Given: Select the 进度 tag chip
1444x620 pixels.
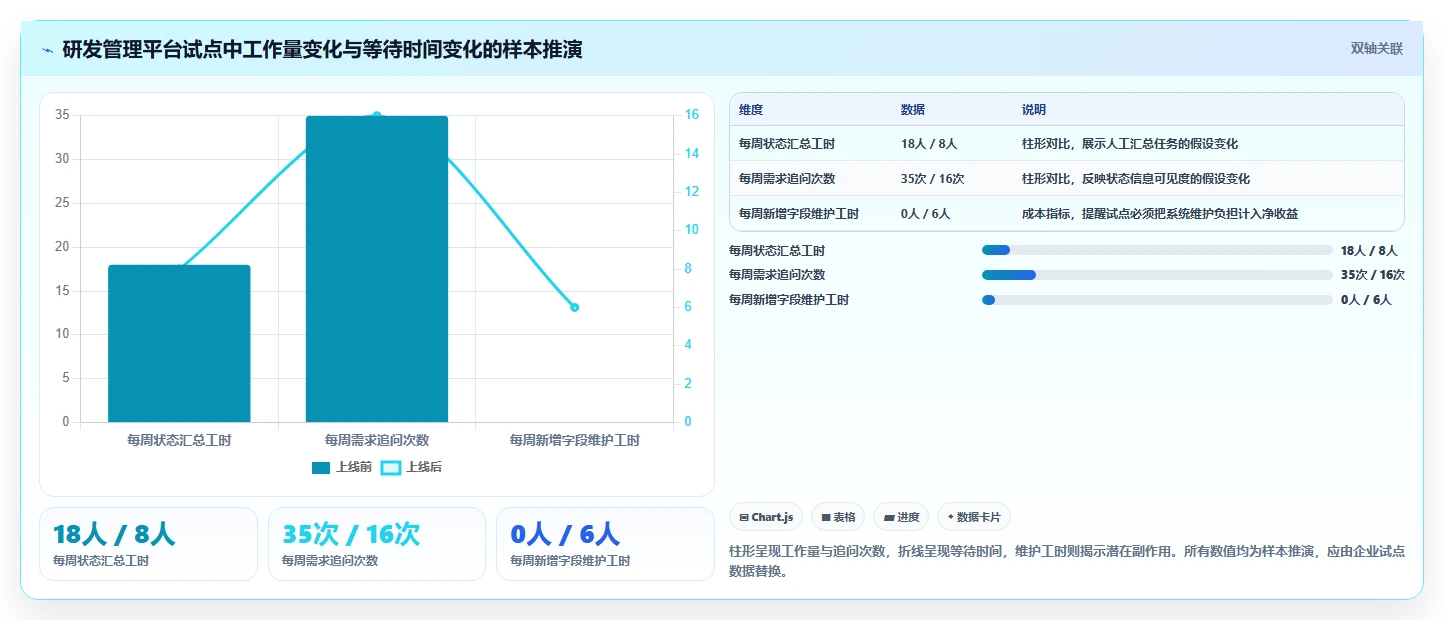Looking at the screenshot, I should pos(901,517).
